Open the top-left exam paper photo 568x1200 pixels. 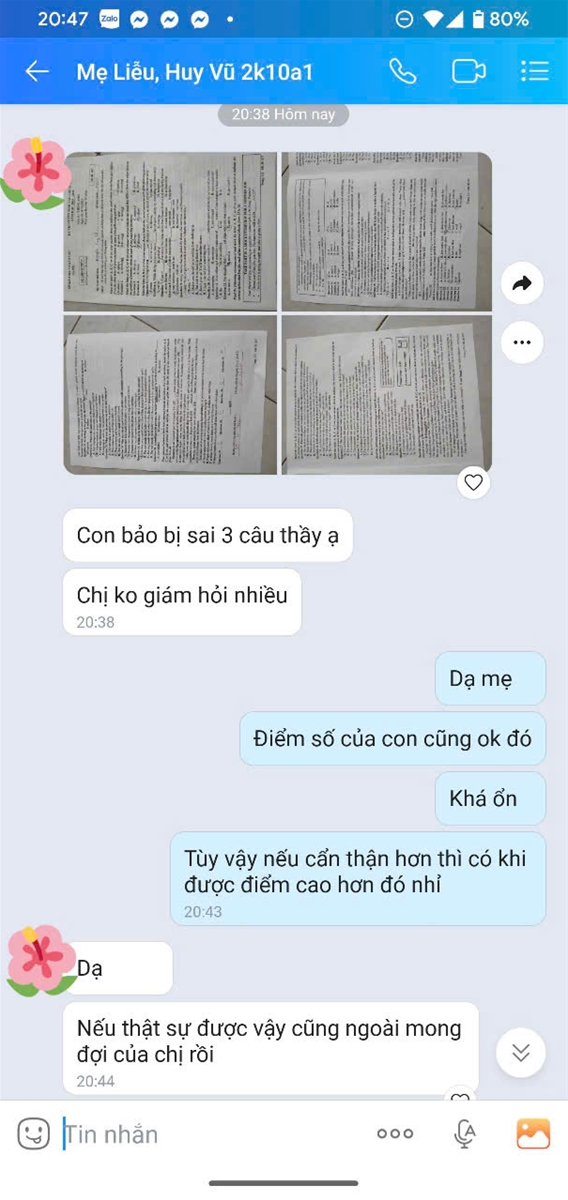coord(170,232)
